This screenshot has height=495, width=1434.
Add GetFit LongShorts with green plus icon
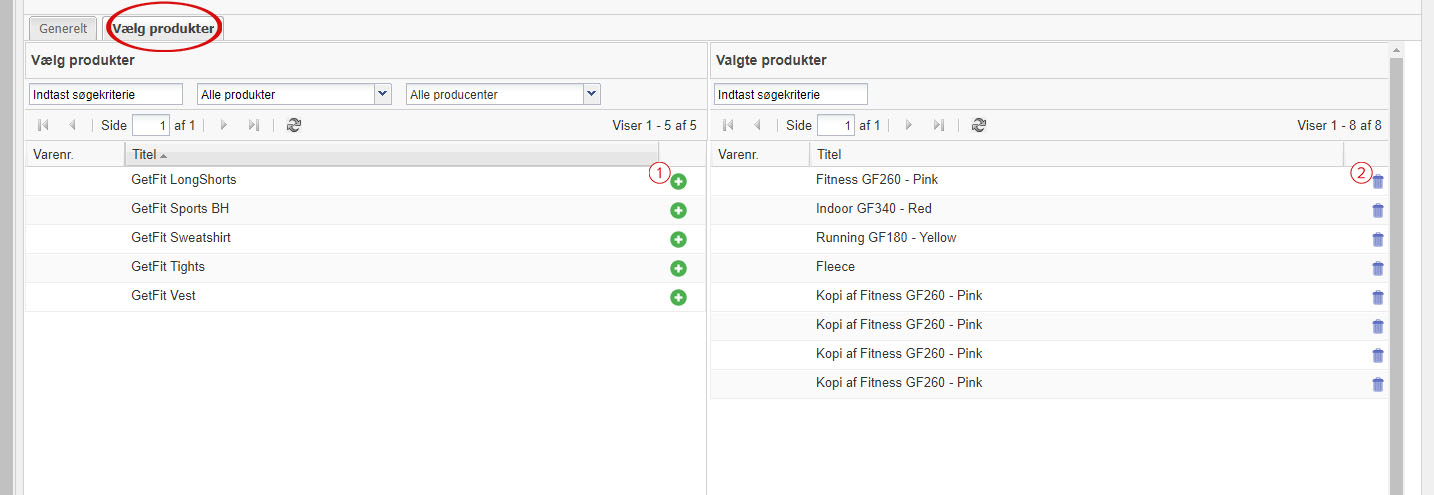coord(678,182)
